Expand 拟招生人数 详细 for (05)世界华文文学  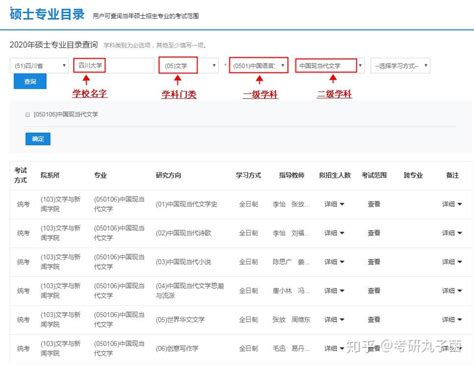(334, 320)
